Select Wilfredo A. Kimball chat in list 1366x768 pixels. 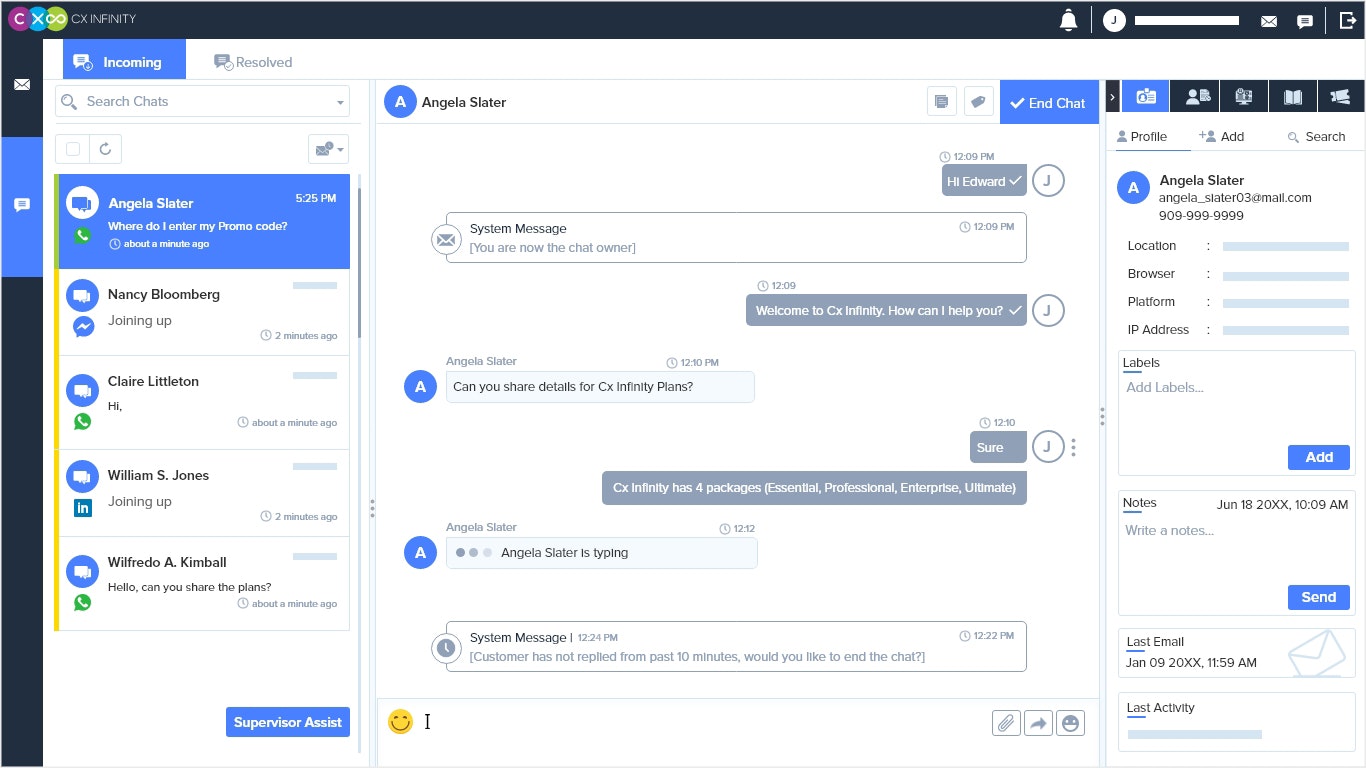coord(204,583)
